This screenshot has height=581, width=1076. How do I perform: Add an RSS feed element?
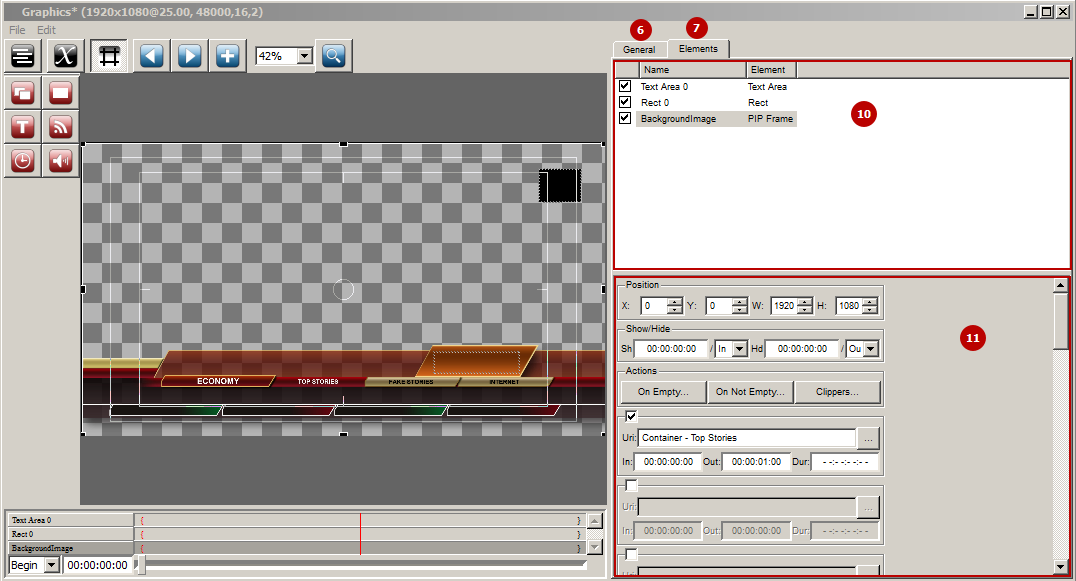tap(60, 126)
